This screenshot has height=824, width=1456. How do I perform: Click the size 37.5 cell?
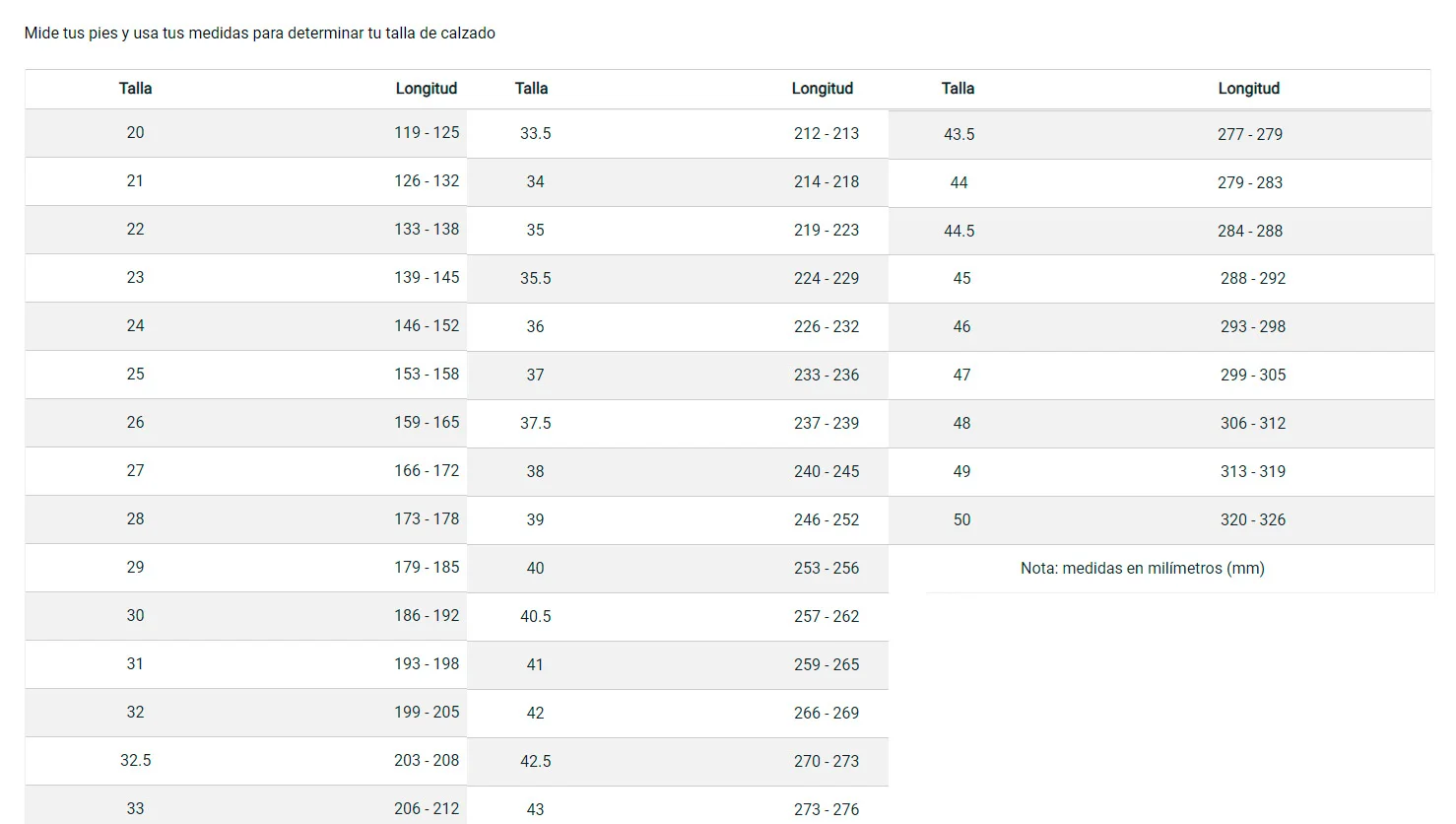pos(535,423)
